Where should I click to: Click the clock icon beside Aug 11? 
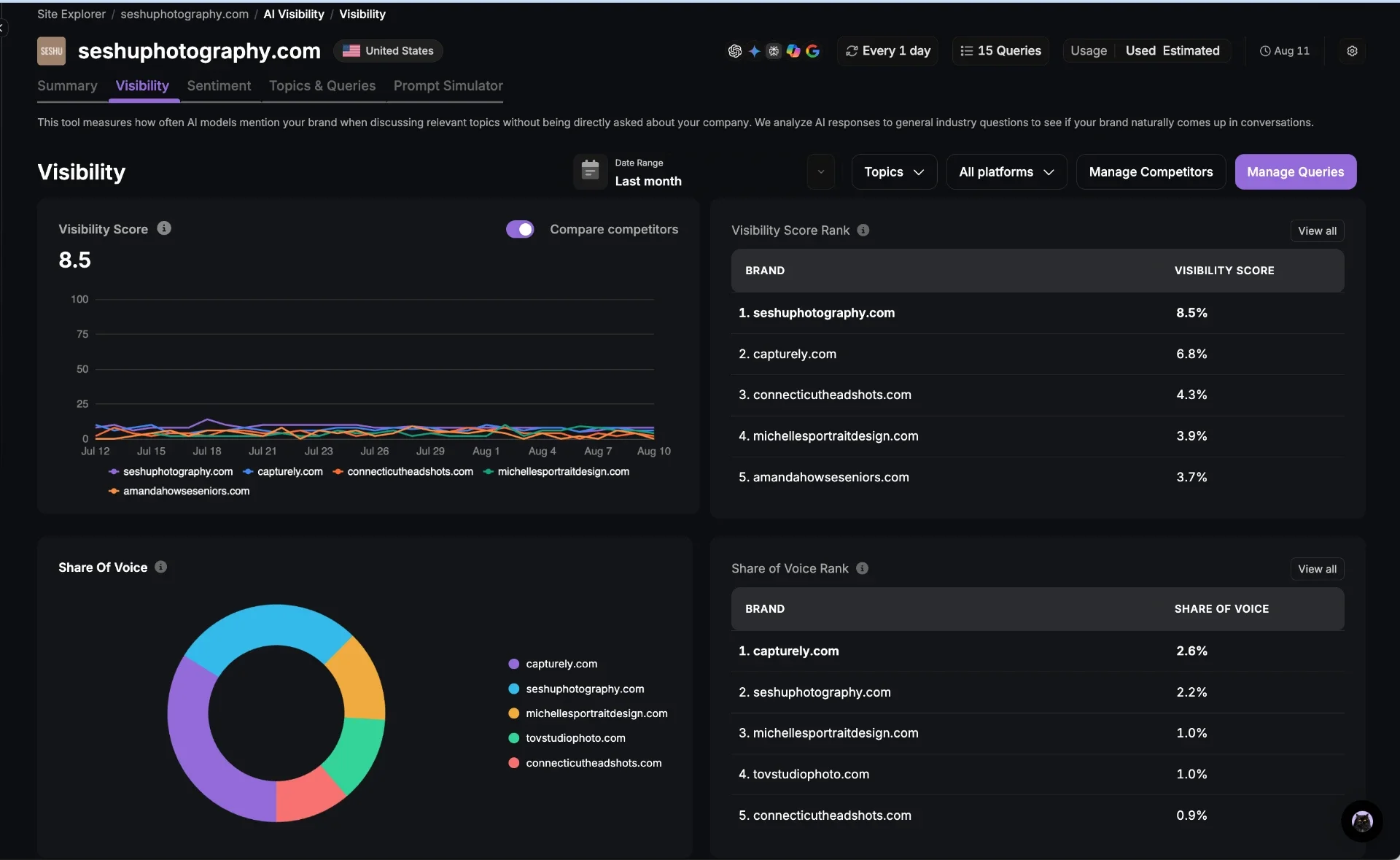[1265, 51]
